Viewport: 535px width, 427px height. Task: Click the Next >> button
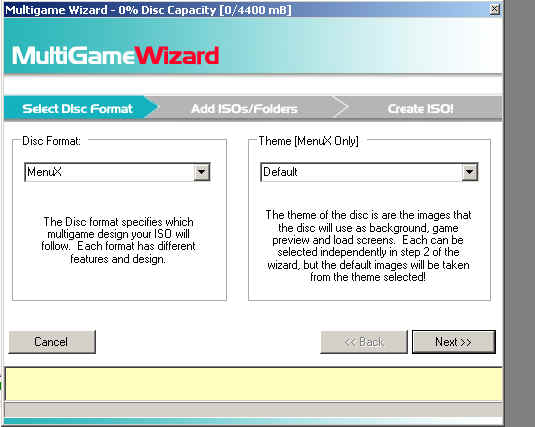coord(454,342)
